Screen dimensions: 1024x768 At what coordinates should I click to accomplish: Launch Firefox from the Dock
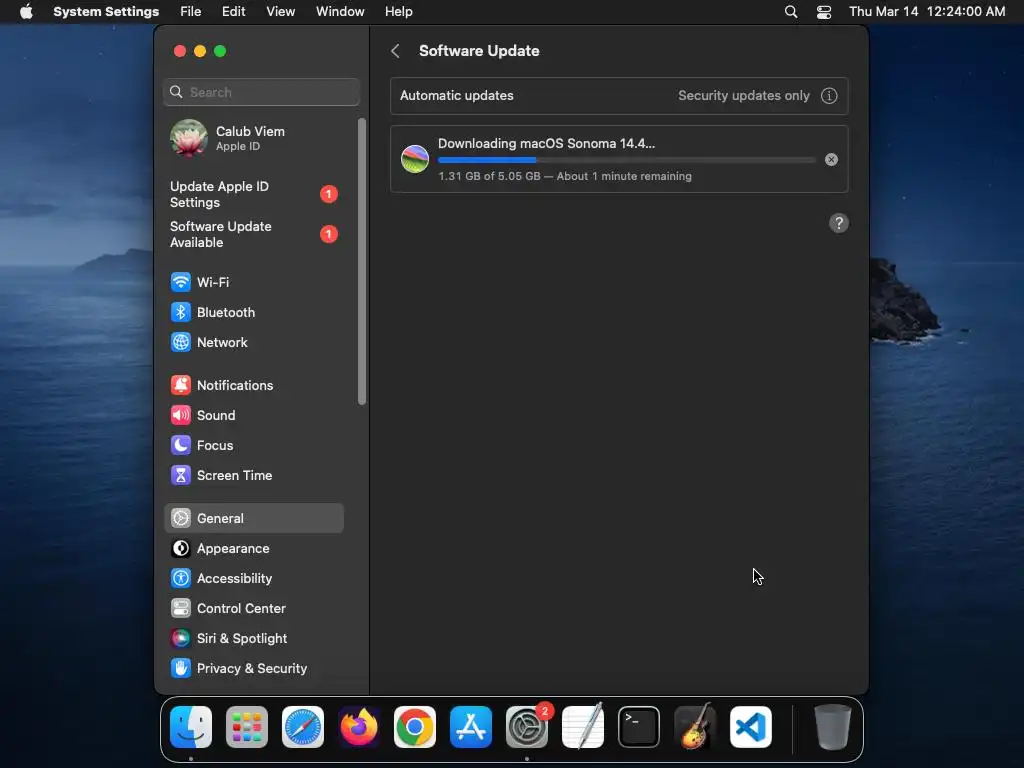click(359, 727)
